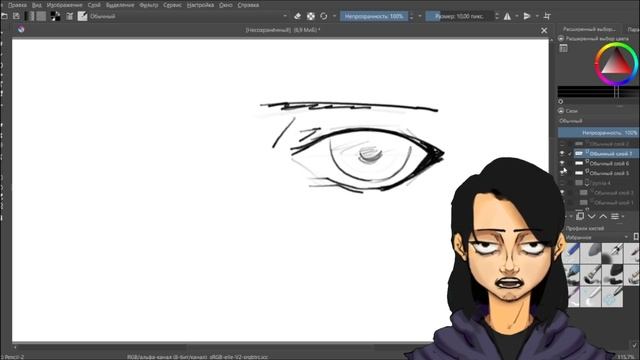640x360 pixels.
Task: Adjust the Размер brush size slider
Action: click(x=459, y=16)
